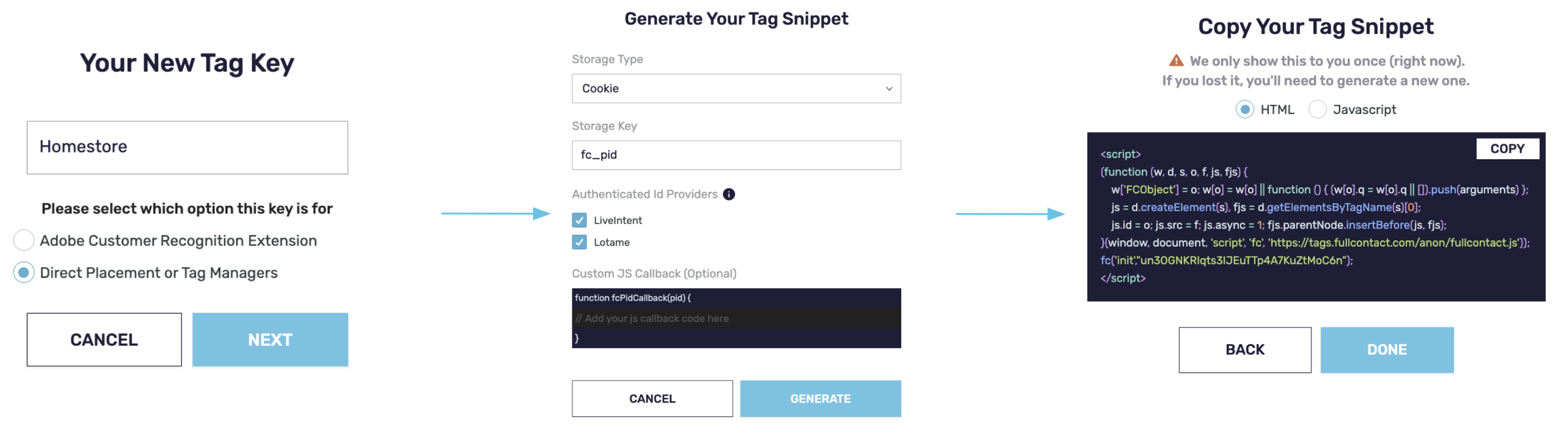Click the Authenticated Id Providers info icon

pos(728,194)
